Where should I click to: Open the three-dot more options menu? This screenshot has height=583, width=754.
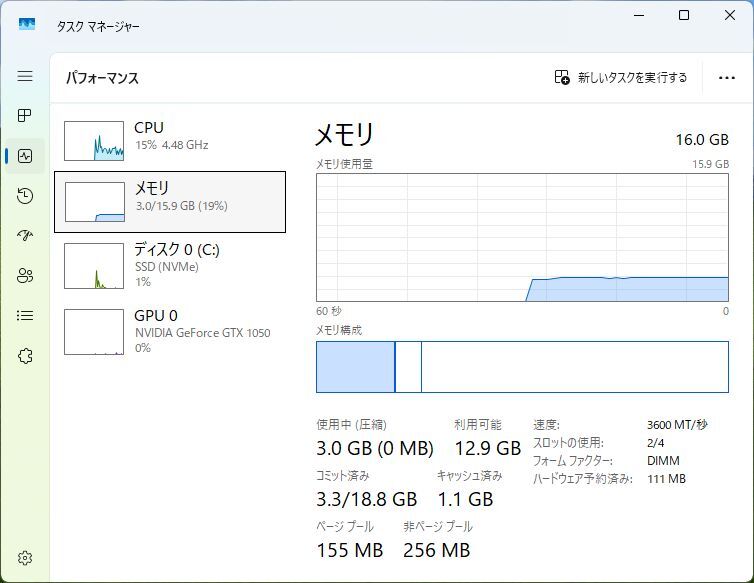[x=727, y=77]
